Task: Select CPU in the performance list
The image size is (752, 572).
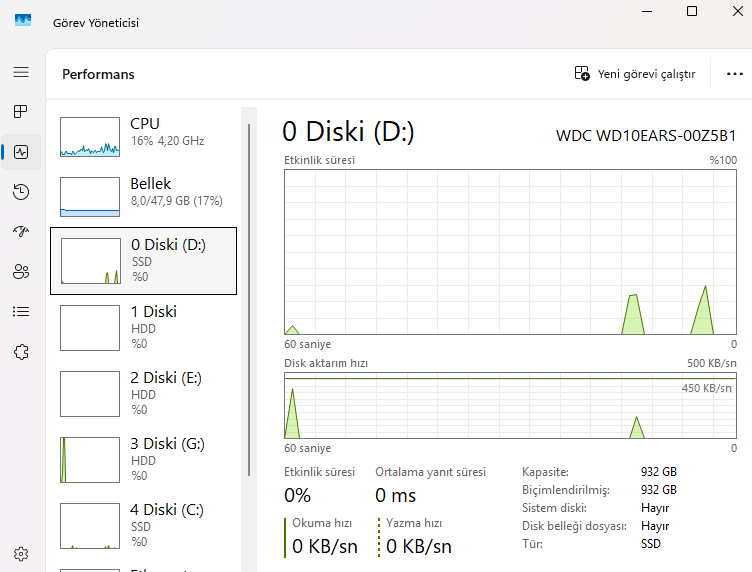Action: point(143,137)
